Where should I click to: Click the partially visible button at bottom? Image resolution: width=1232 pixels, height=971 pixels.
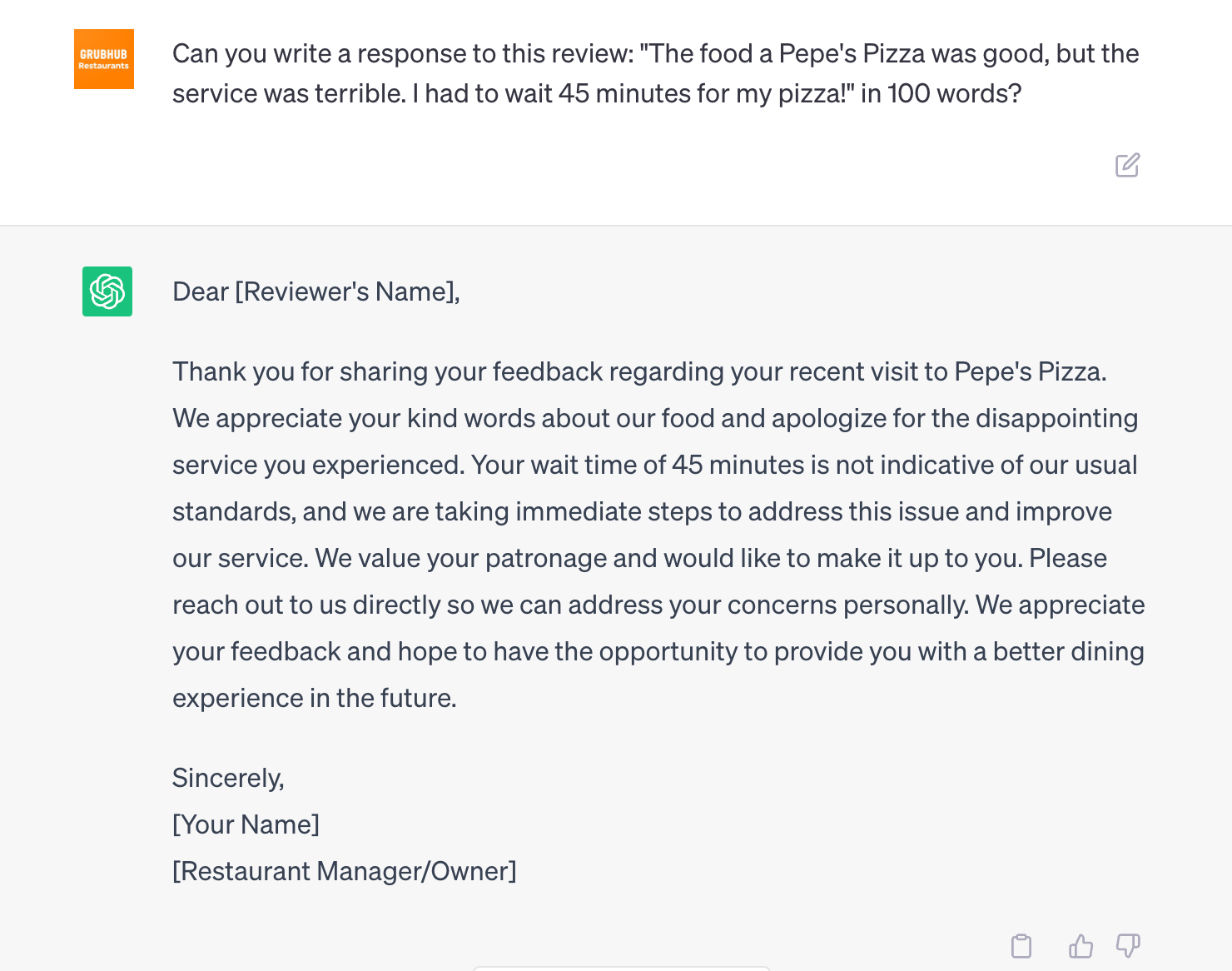(622, 969)
